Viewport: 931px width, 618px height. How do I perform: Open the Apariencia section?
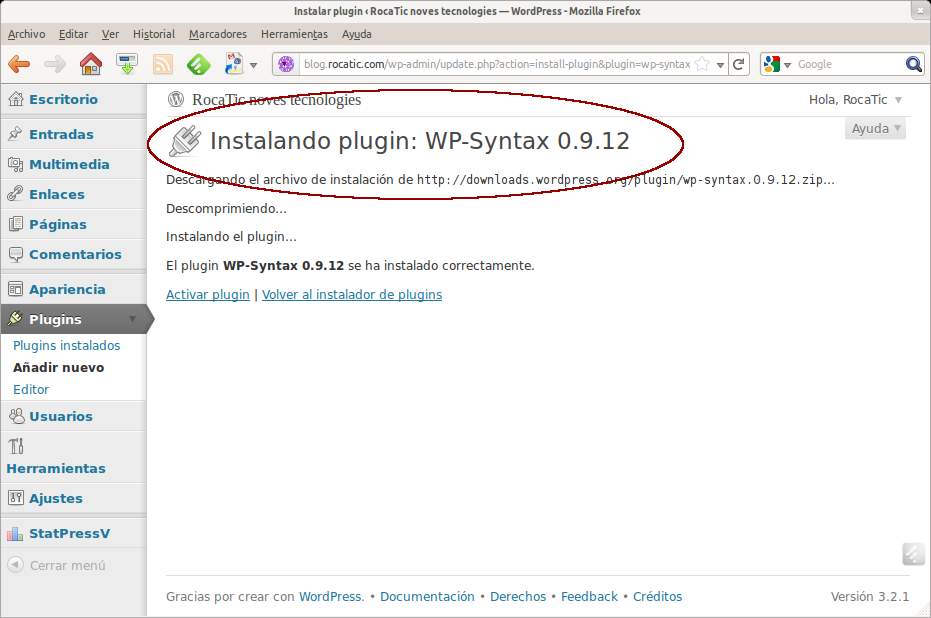(68, 289)
